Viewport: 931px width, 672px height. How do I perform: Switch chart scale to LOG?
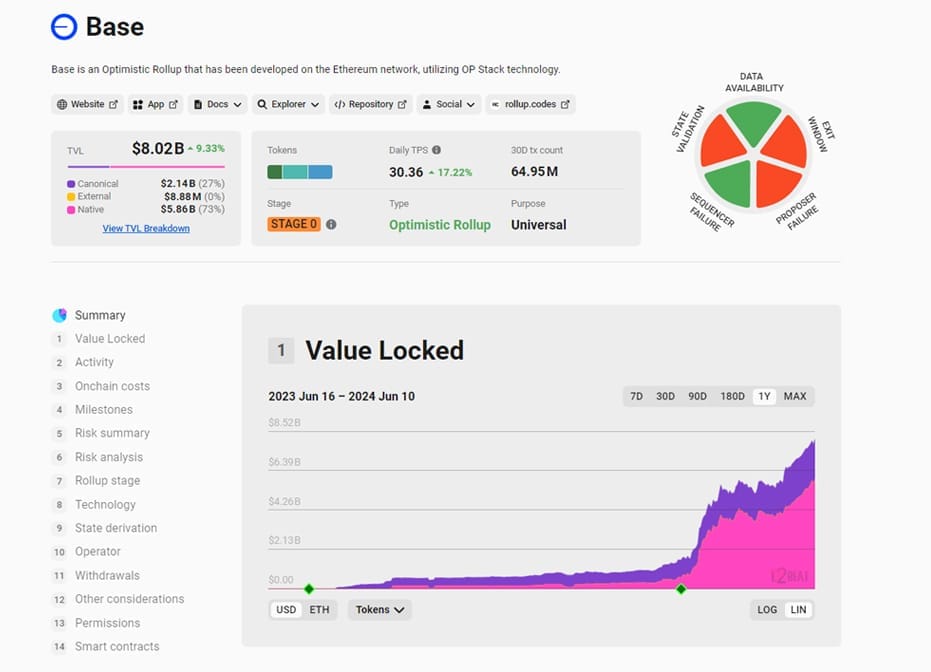coord(767,610)
